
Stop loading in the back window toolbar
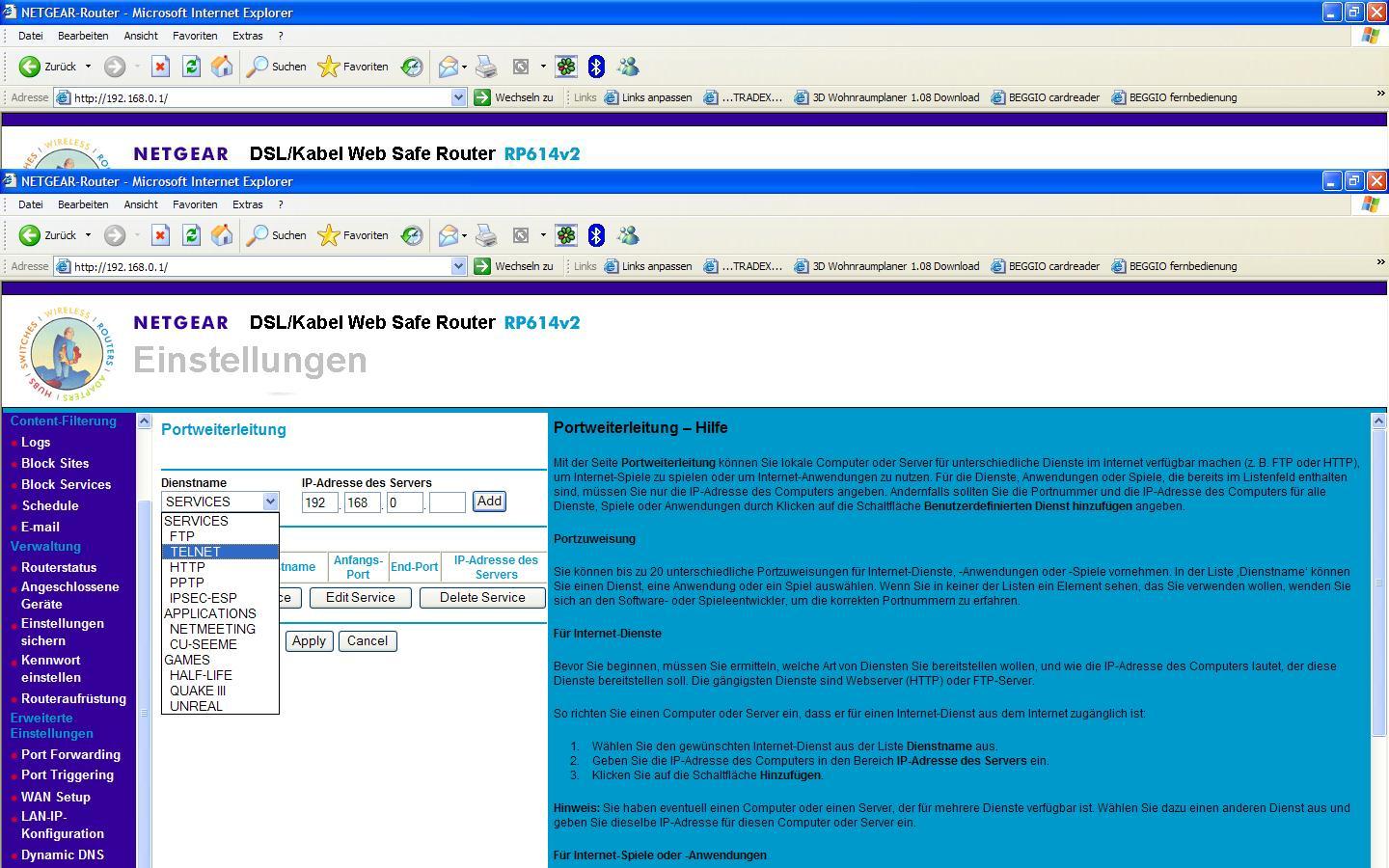161,67
